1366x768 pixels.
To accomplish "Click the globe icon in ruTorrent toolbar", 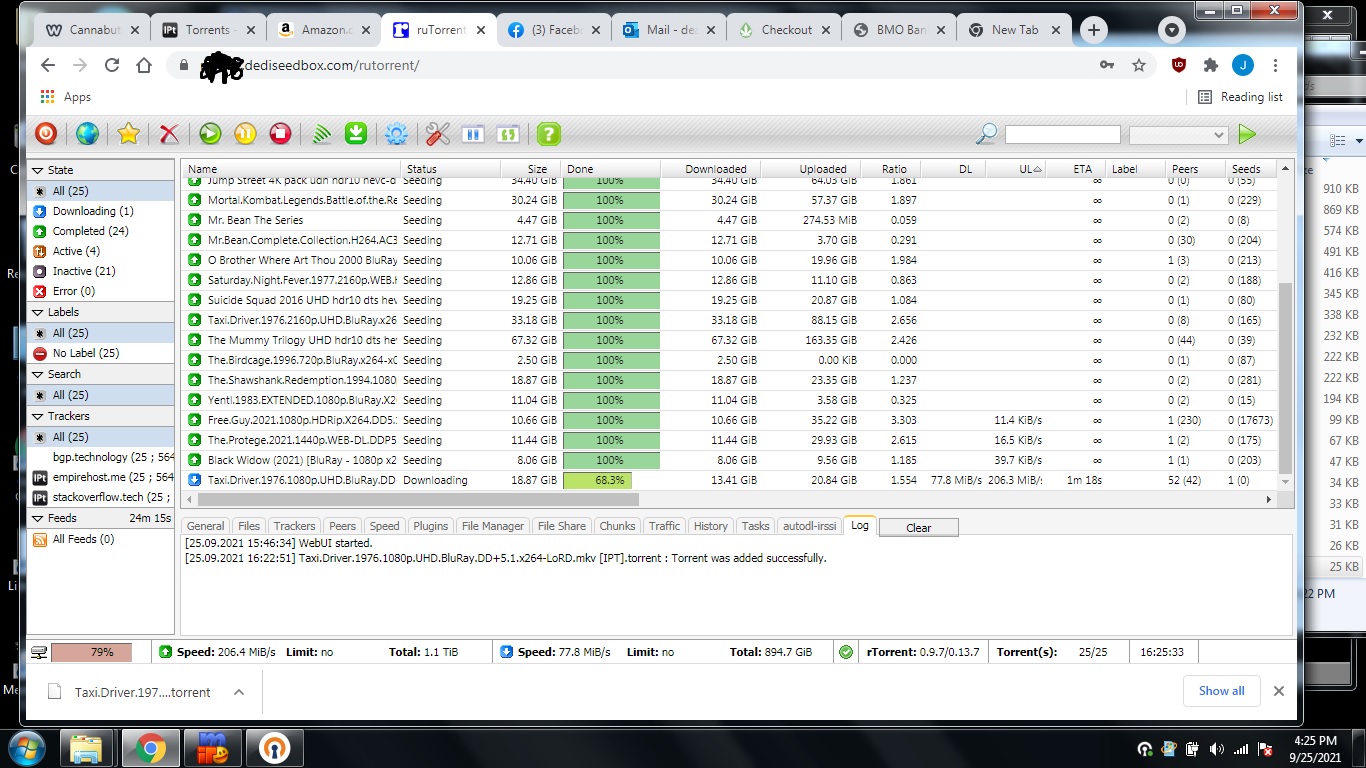I will 87,134.
